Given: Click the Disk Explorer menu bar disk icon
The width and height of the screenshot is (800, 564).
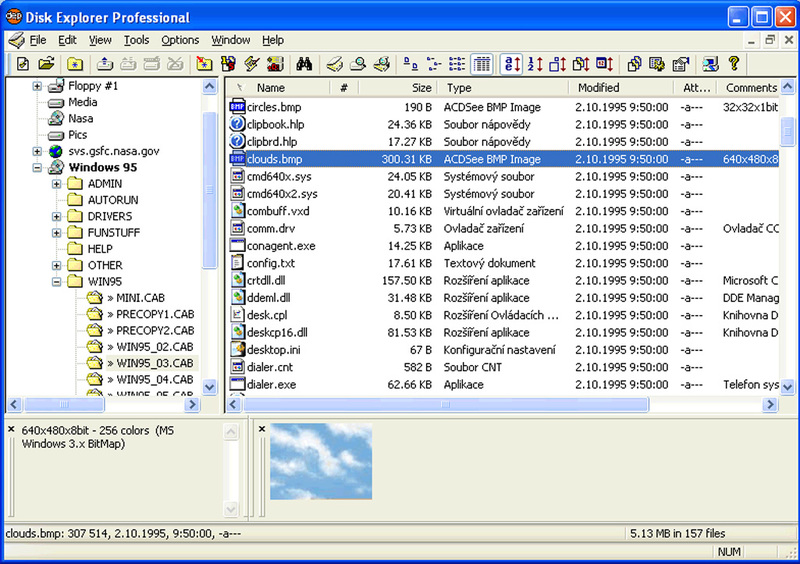Looking at the screenshot, I should 16,40.
